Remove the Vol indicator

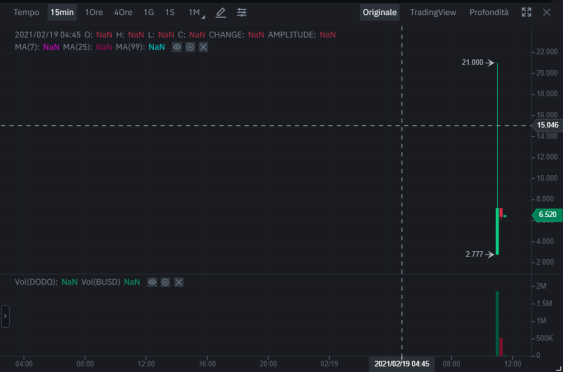(x=179, y=282)
